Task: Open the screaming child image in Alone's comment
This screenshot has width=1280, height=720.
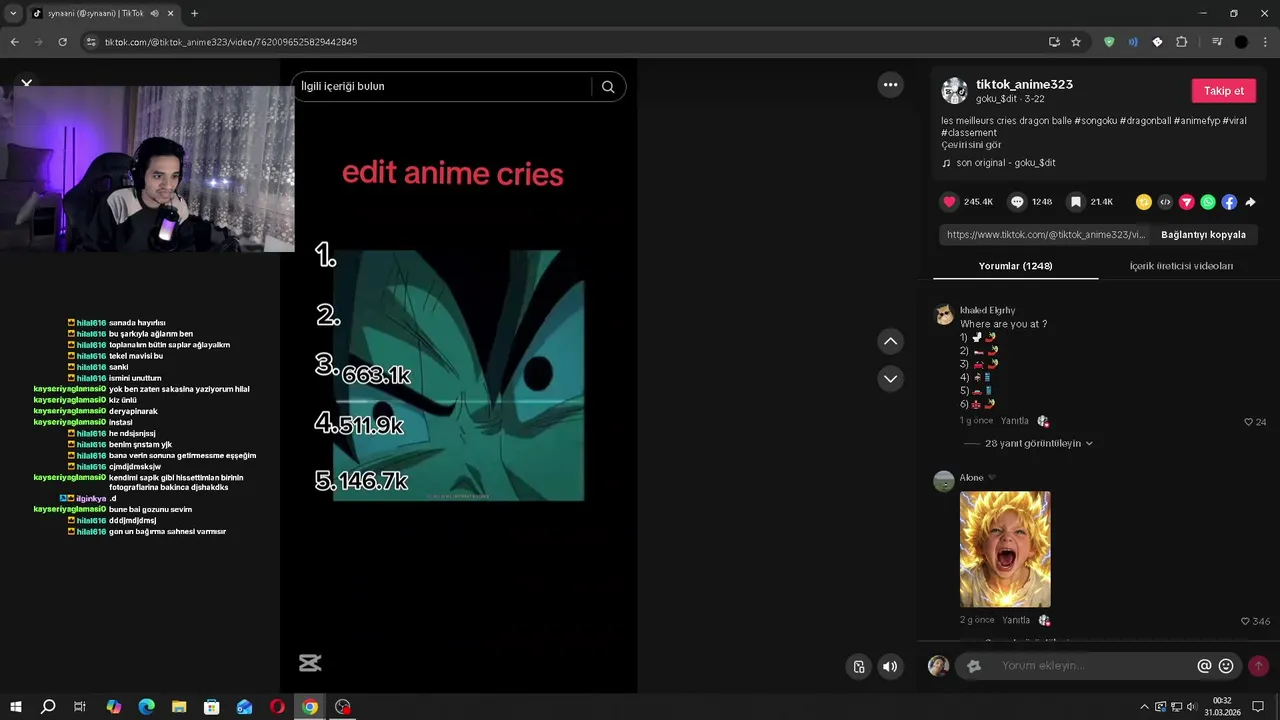Action: point(1005,549)
